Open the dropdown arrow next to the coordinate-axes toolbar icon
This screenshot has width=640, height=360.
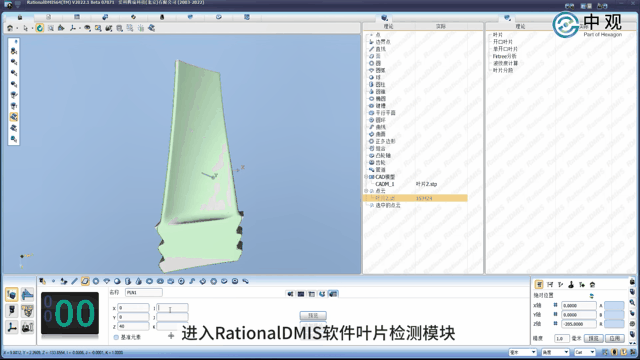coord(80,28)
